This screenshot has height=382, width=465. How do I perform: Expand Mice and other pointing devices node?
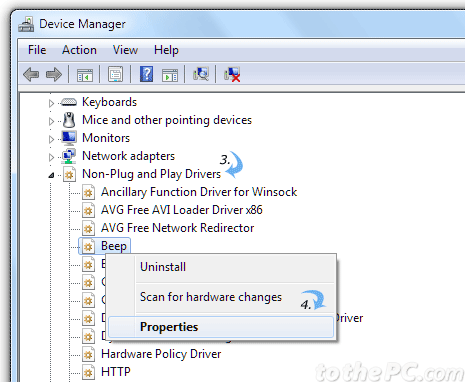click(x=51, y=121)
